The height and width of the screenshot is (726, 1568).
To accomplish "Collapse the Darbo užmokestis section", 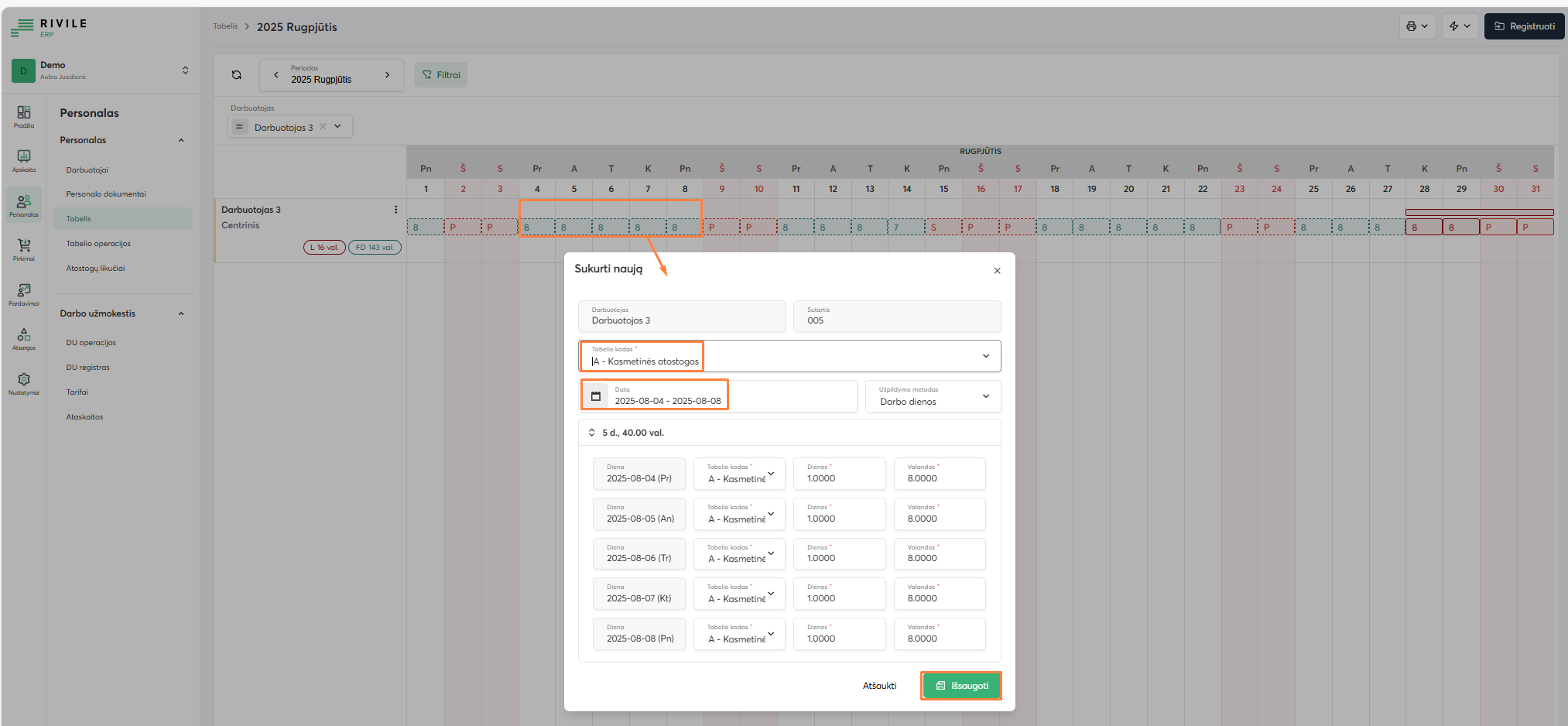I will click(x=181, y=313).
